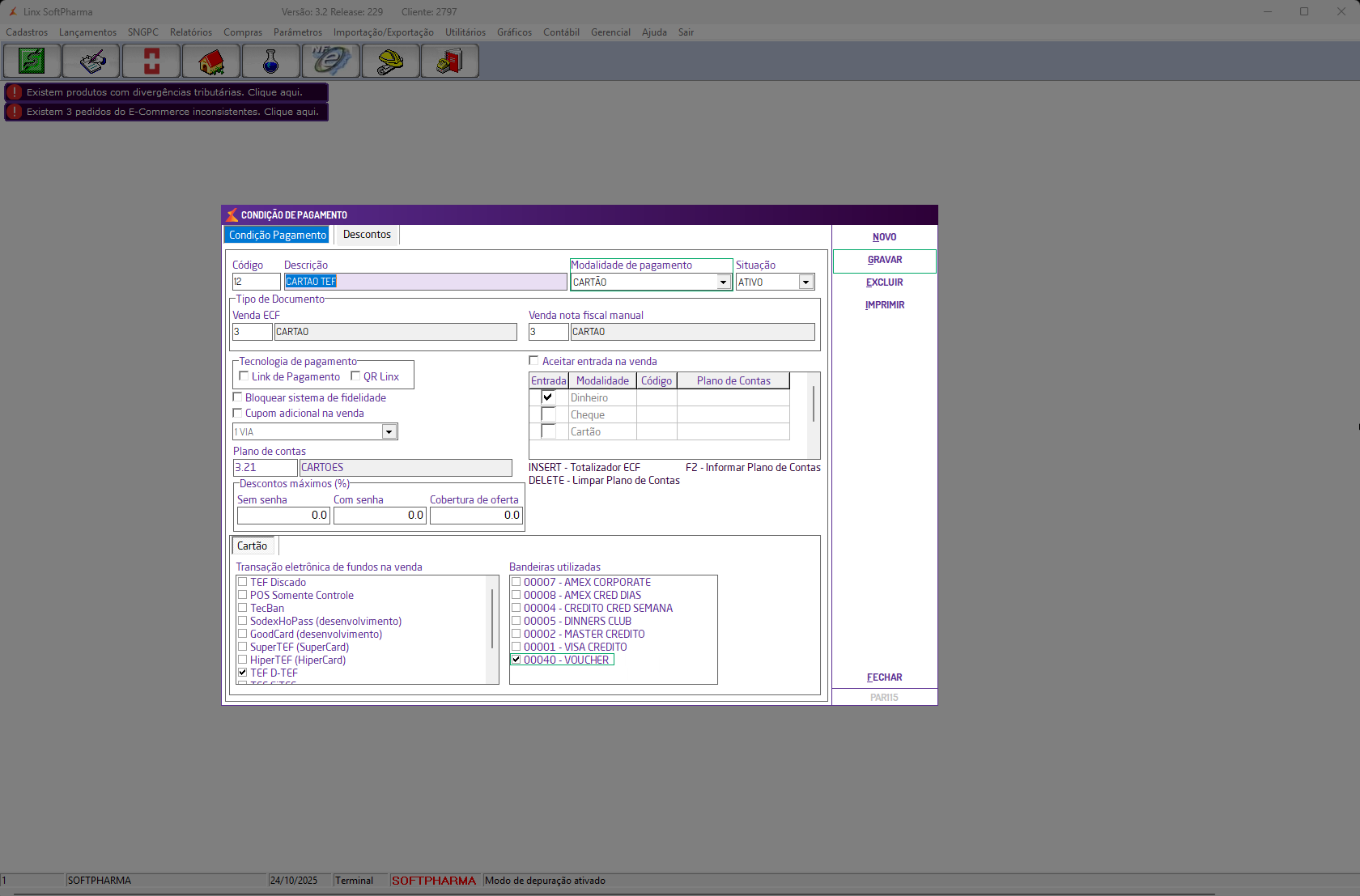This screenshot has height=896, width=1360.
Task: Tick the QR Linx checkbox
Action: [355, 376]
